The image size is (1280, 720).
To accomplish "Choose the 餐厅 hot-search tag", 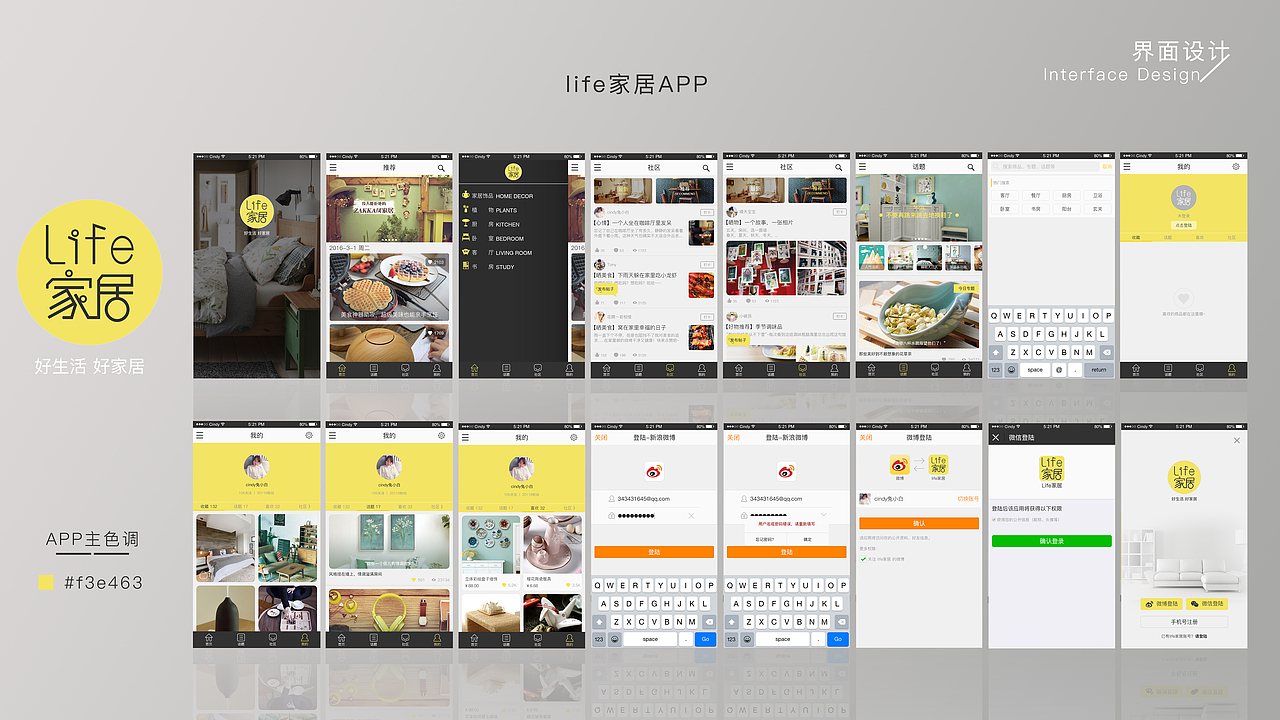I will (x=1036, y=196).
